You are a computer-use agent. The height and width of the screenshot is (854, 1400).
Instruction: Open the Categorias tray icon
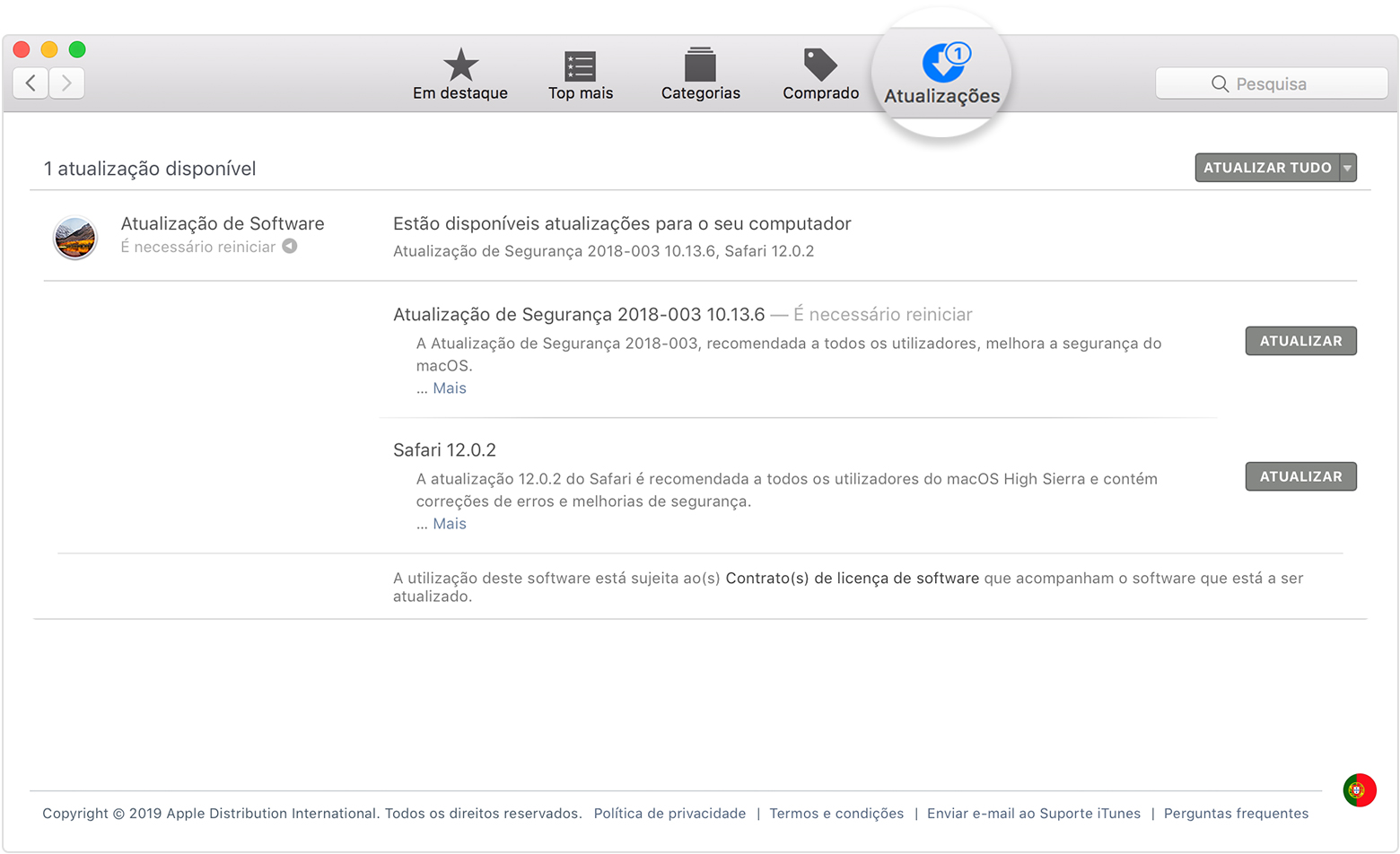[x=700, y=65]
